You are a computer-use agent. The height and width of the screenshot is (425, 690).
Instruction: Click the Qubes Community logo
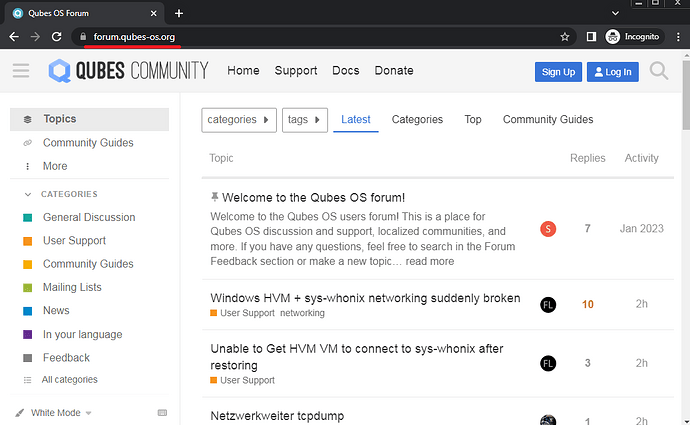coord(128,70)
